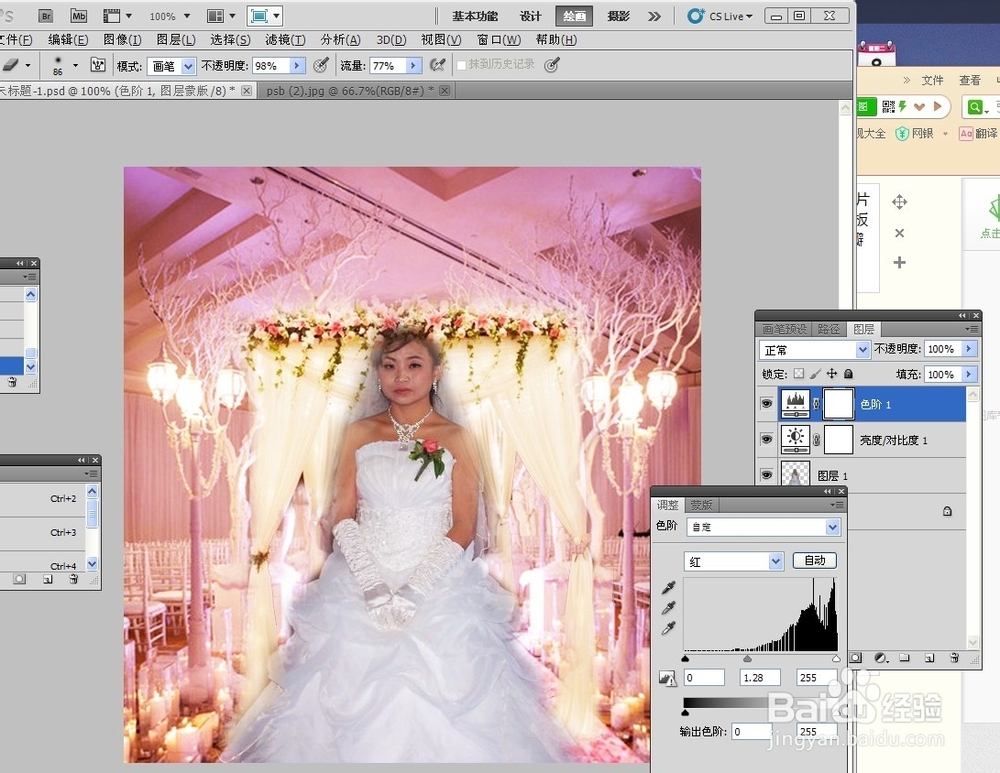This screenshot has width=1000, height=773.
Task: Open the 流量 77% slider arrow
Action: click(x=413, y=65)
